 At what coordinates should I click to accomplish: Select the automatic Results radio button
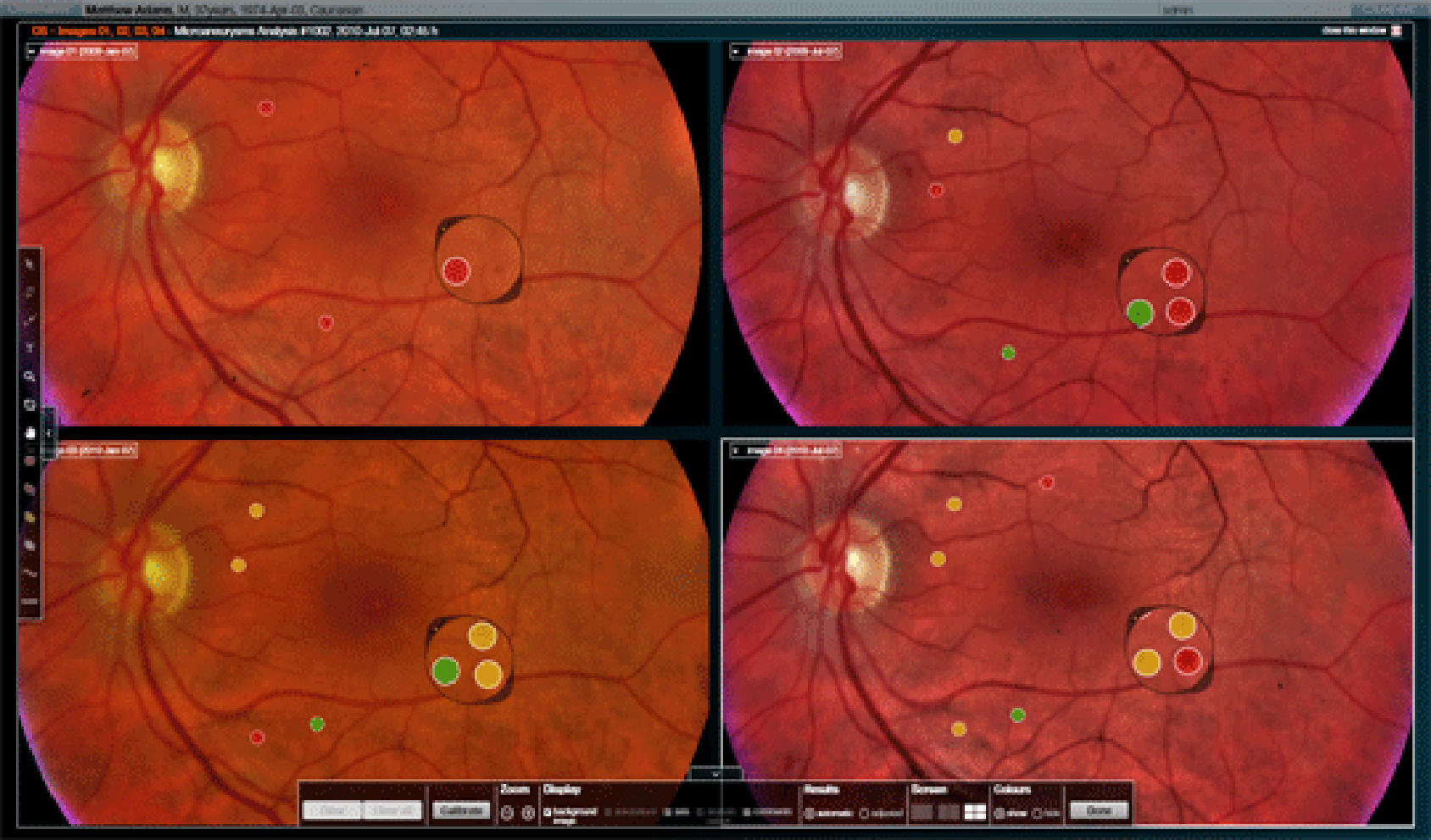point(810,814)
